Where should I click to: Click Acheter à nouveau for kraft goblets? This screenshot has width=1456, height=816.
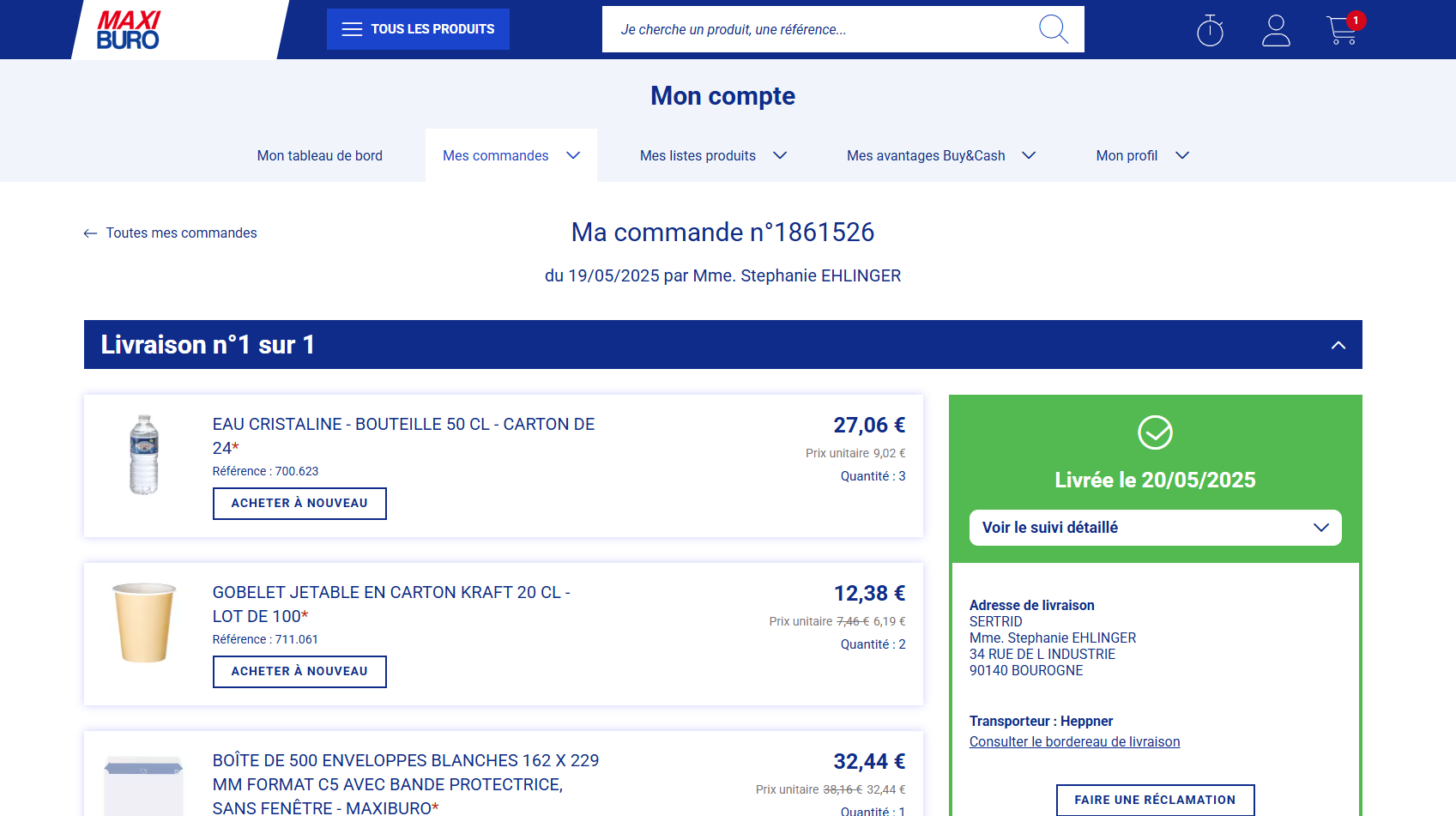coord(299,672)
